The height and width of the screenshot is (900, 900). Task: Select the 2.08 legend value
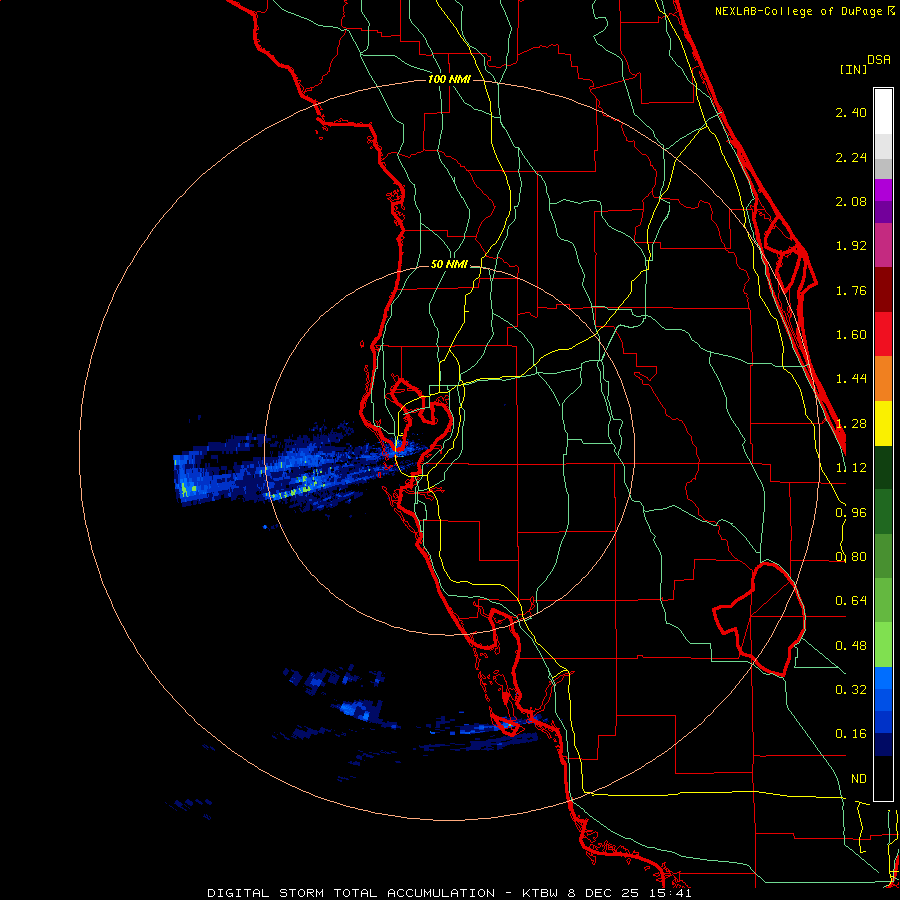coord(851,201)
